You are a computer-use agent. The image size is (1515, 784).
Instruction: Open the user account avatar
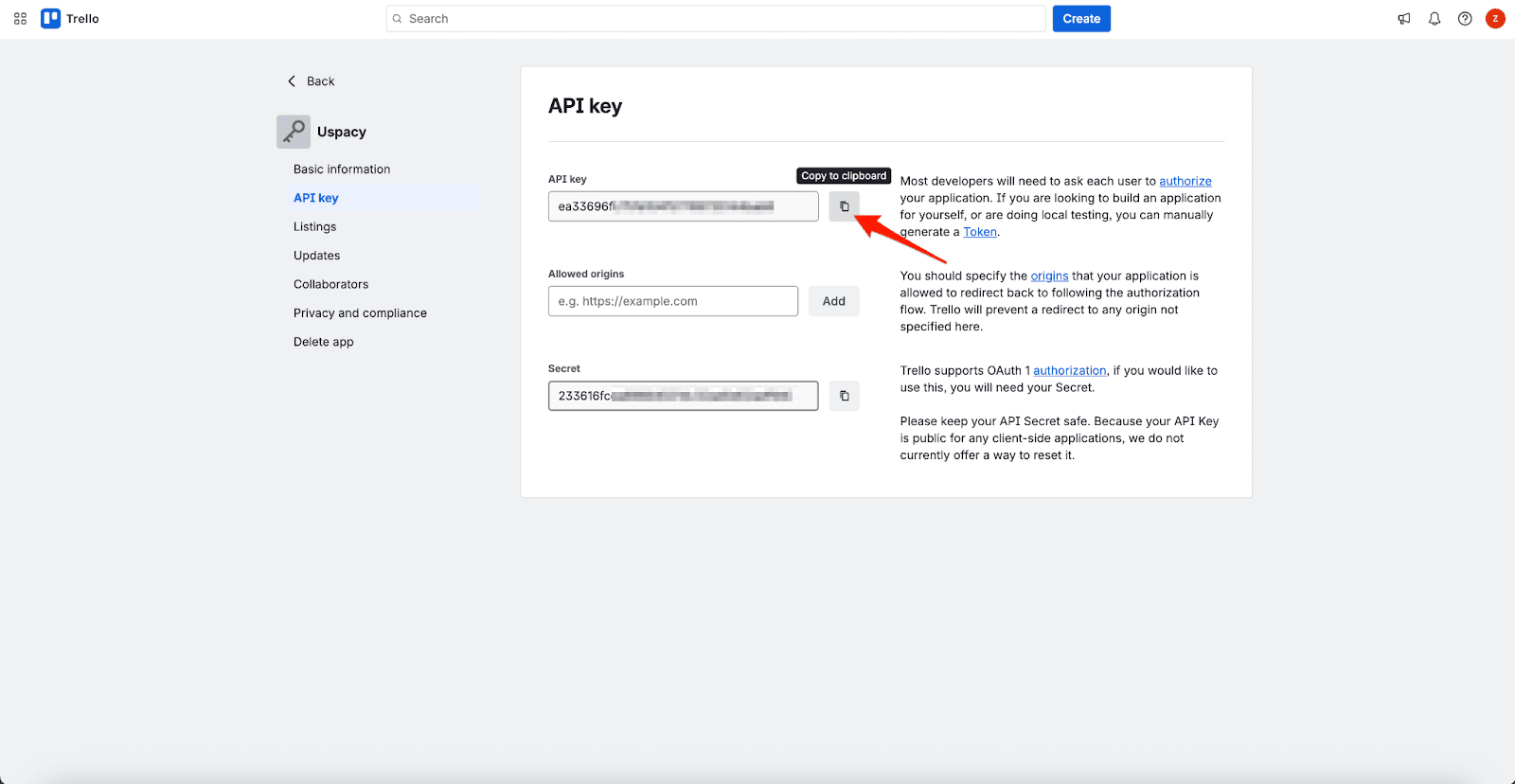[x=1495, y=19]
